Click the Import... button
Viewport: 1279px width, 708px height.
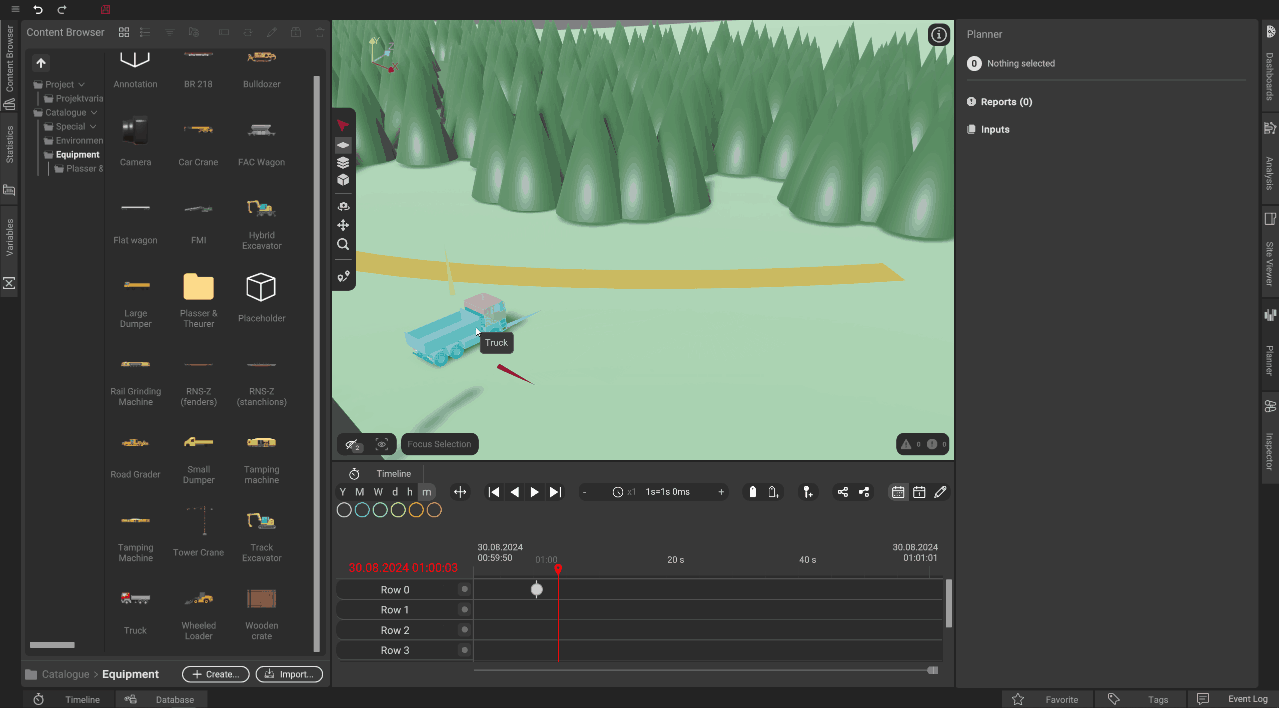[x=289, y=674]
